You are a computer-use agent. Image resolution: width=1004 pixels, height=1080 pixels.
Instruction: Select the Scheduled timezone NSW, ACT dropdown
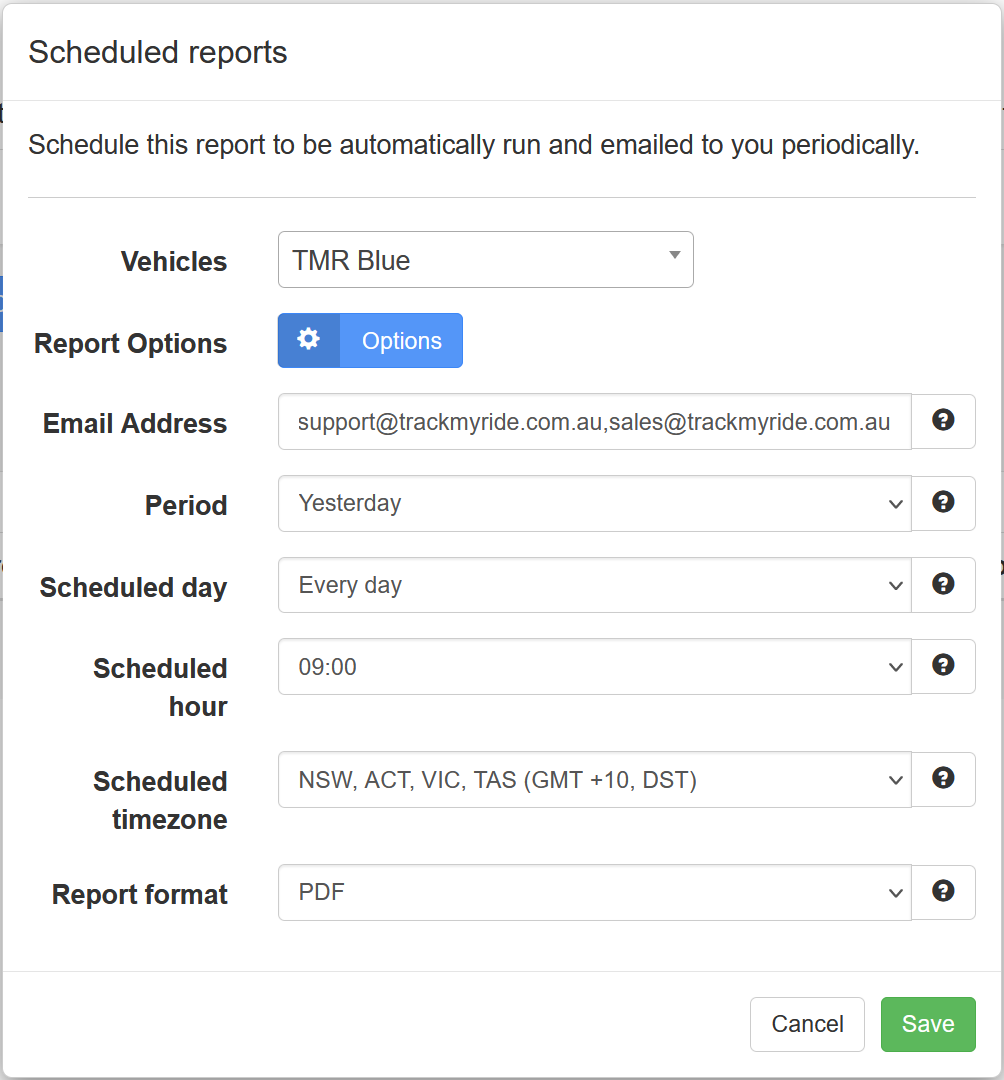pos(595,780)
